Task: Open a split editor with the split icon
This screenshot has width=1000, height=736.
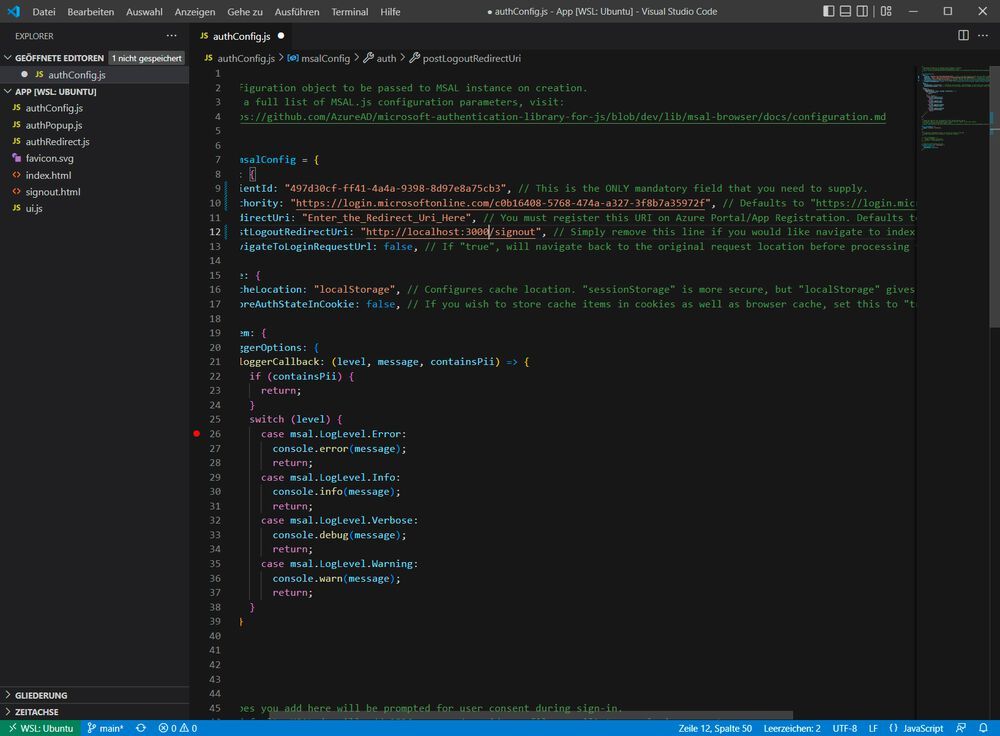Action: 961,35
